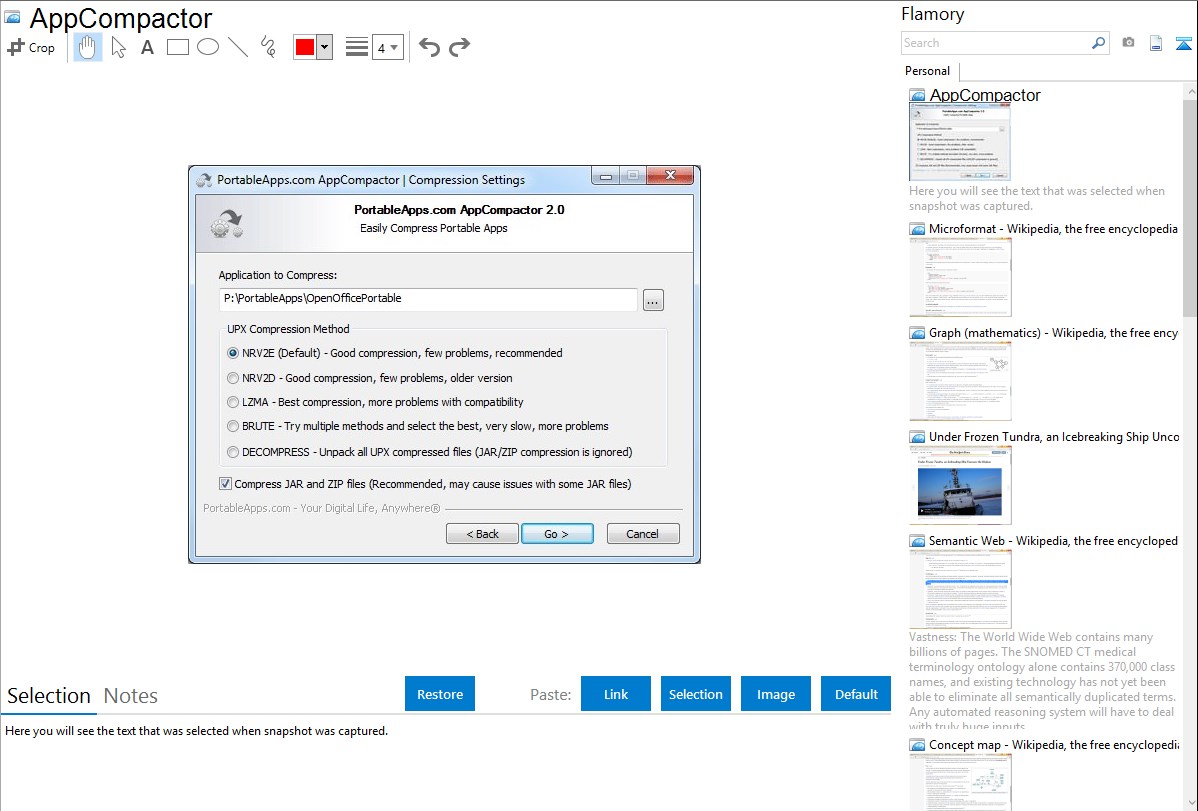Pick the ellipse drawing tool
This screenshot has width=1198, height=811.
(208, 47)
